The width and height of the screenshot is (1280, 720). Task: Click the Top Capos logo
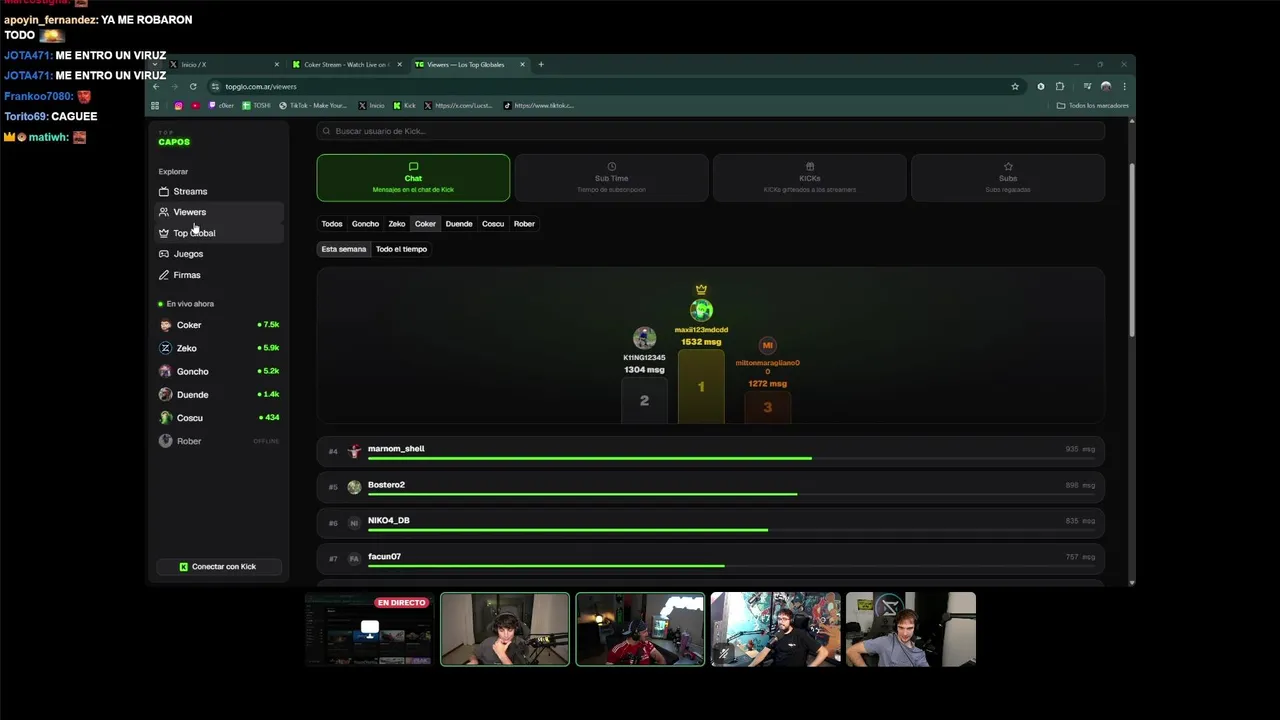tap(174, 139)
